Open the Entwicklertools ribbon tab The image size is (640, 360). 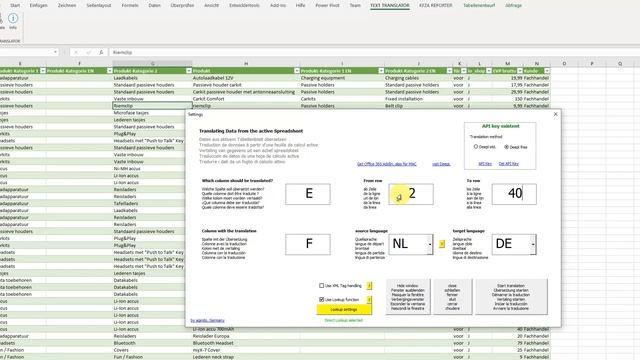[244, 5]
